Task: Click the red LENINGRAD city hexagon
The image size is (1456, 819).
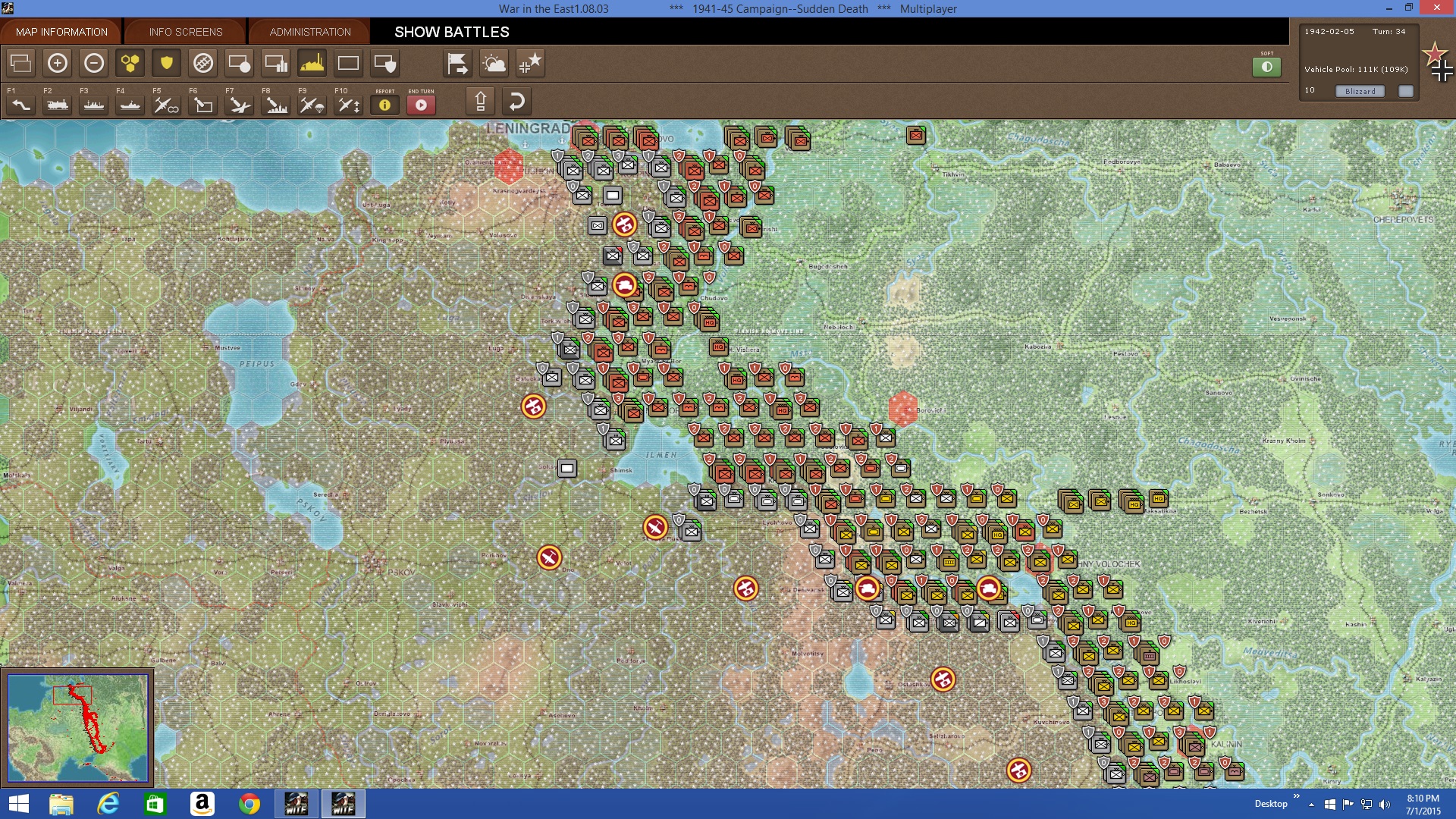Action: tap(508, 166)
